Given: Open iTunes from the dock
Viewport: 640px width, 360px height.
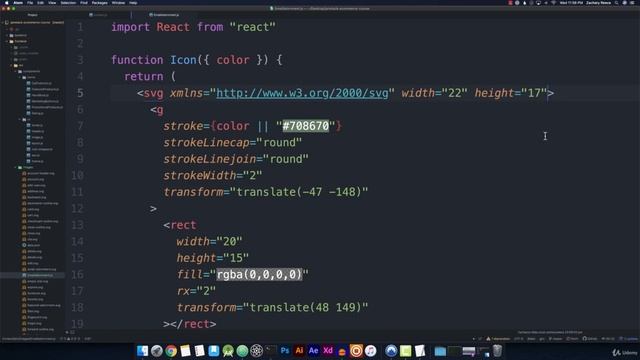Looking at the screenshot, I should click(x=371, y=351).
